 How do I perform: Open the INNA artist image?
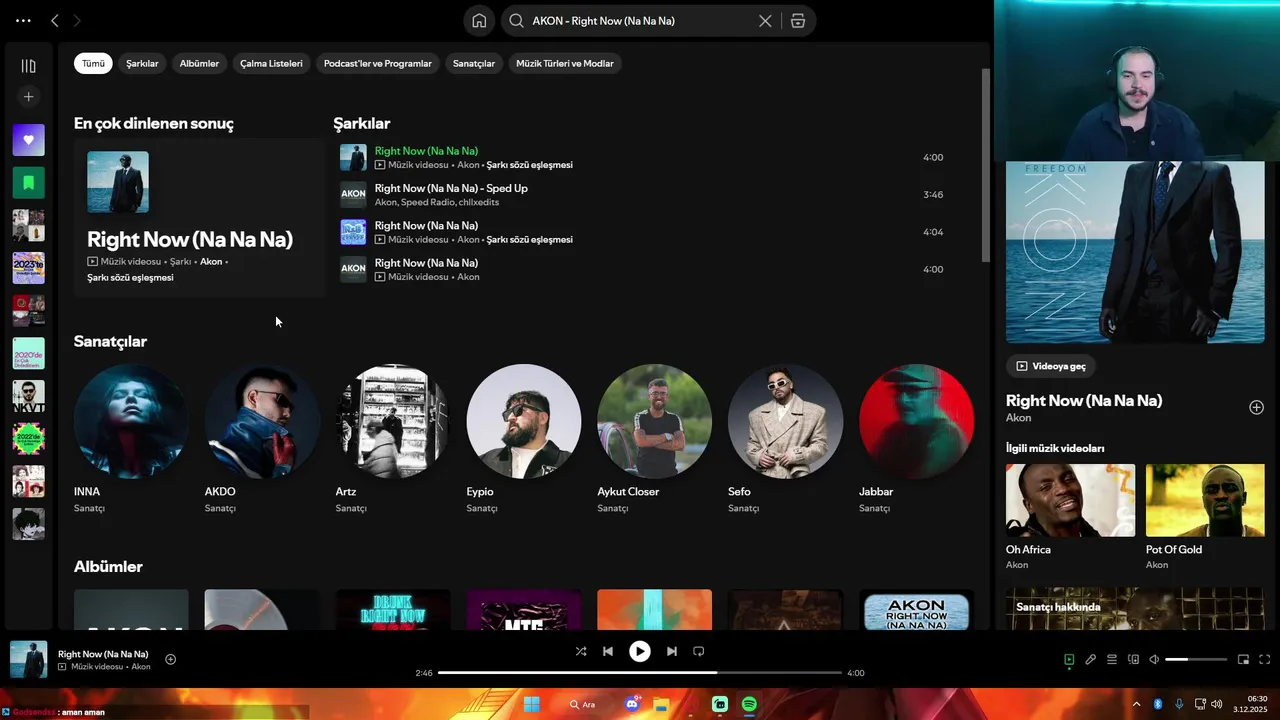click(131, 421)
